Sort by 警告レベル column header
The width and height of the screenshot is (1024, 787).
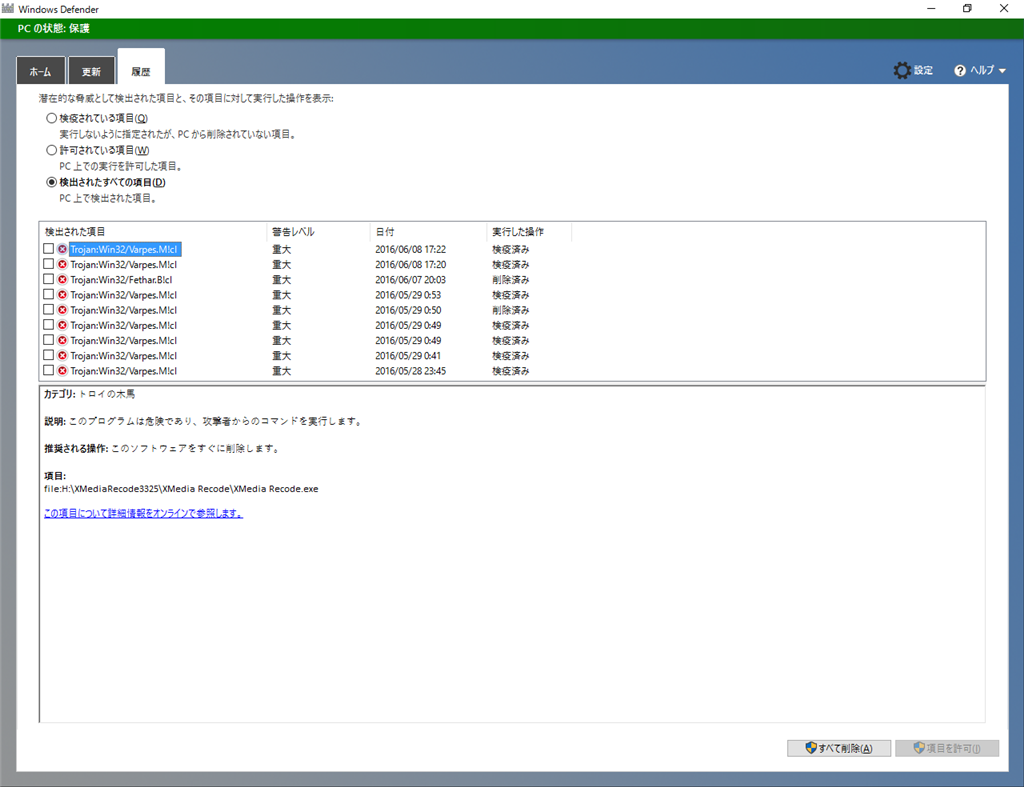coord(318,232)
